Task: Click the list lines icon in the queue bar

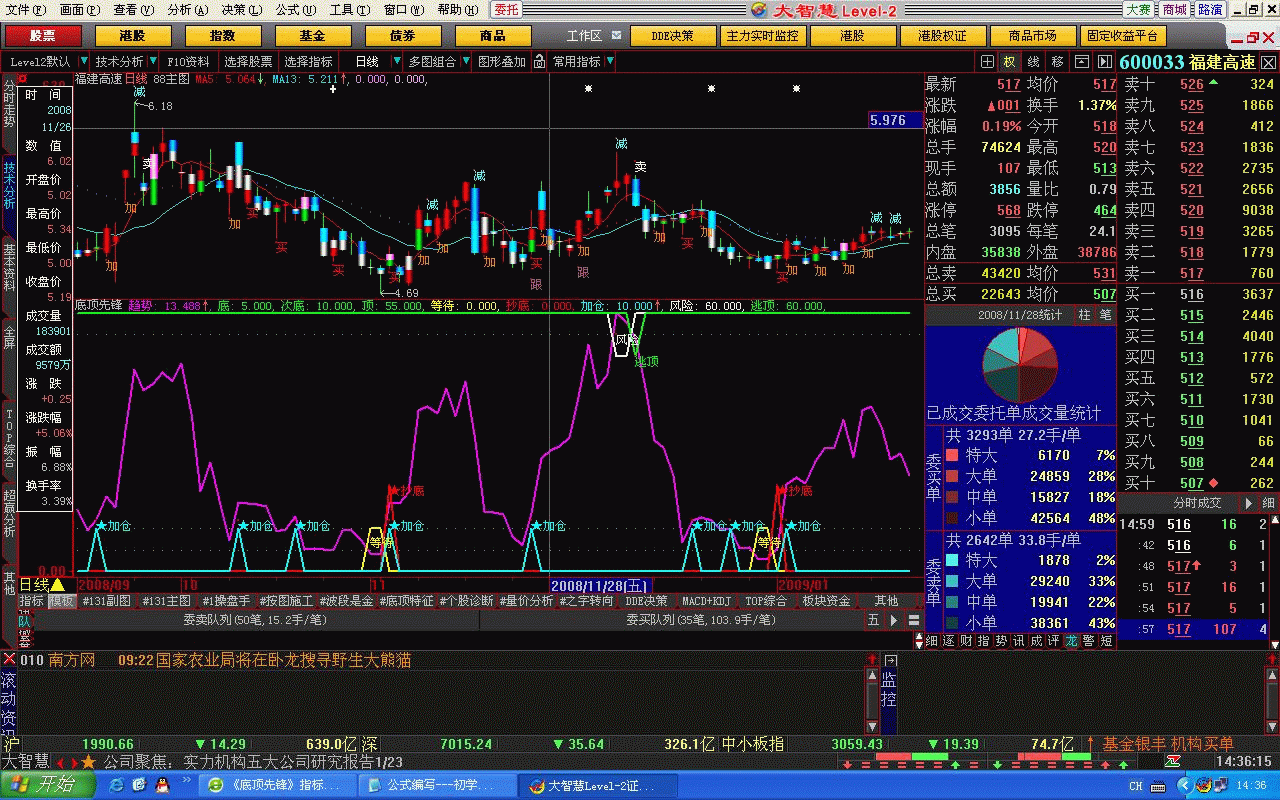Action: click(913, 620)
